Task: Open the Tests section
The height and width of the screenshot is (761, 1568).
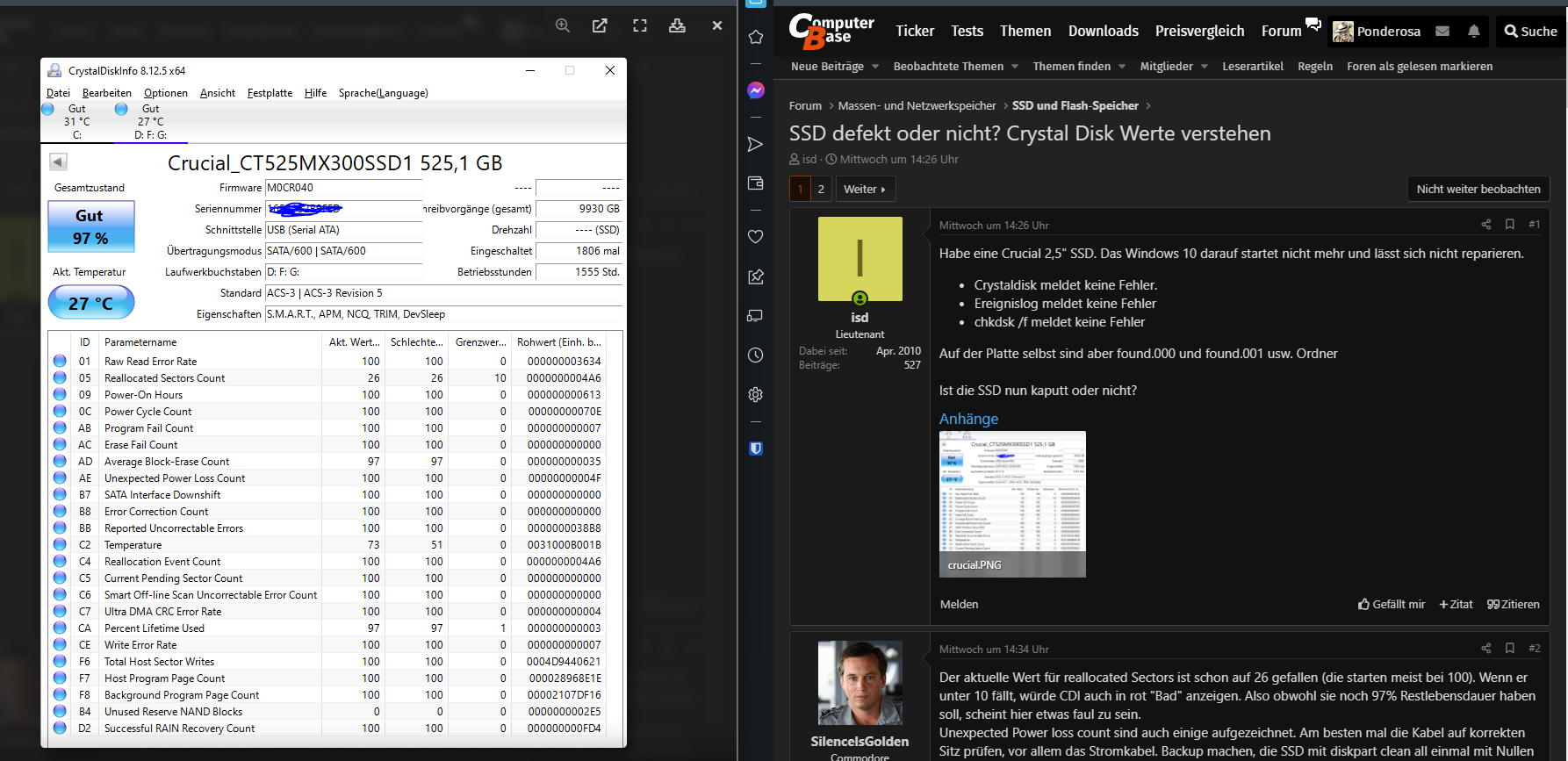Action: 967,31
